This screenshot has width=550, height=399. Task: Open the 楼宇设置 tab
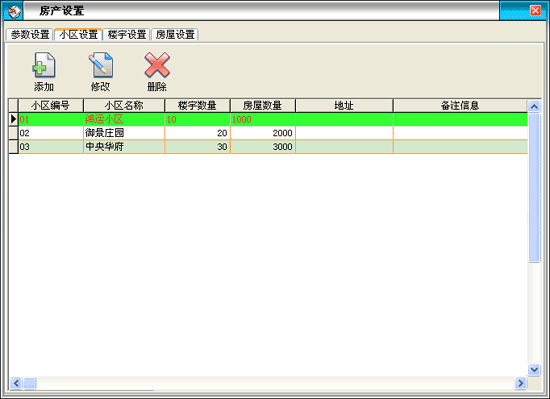[127, 35]
